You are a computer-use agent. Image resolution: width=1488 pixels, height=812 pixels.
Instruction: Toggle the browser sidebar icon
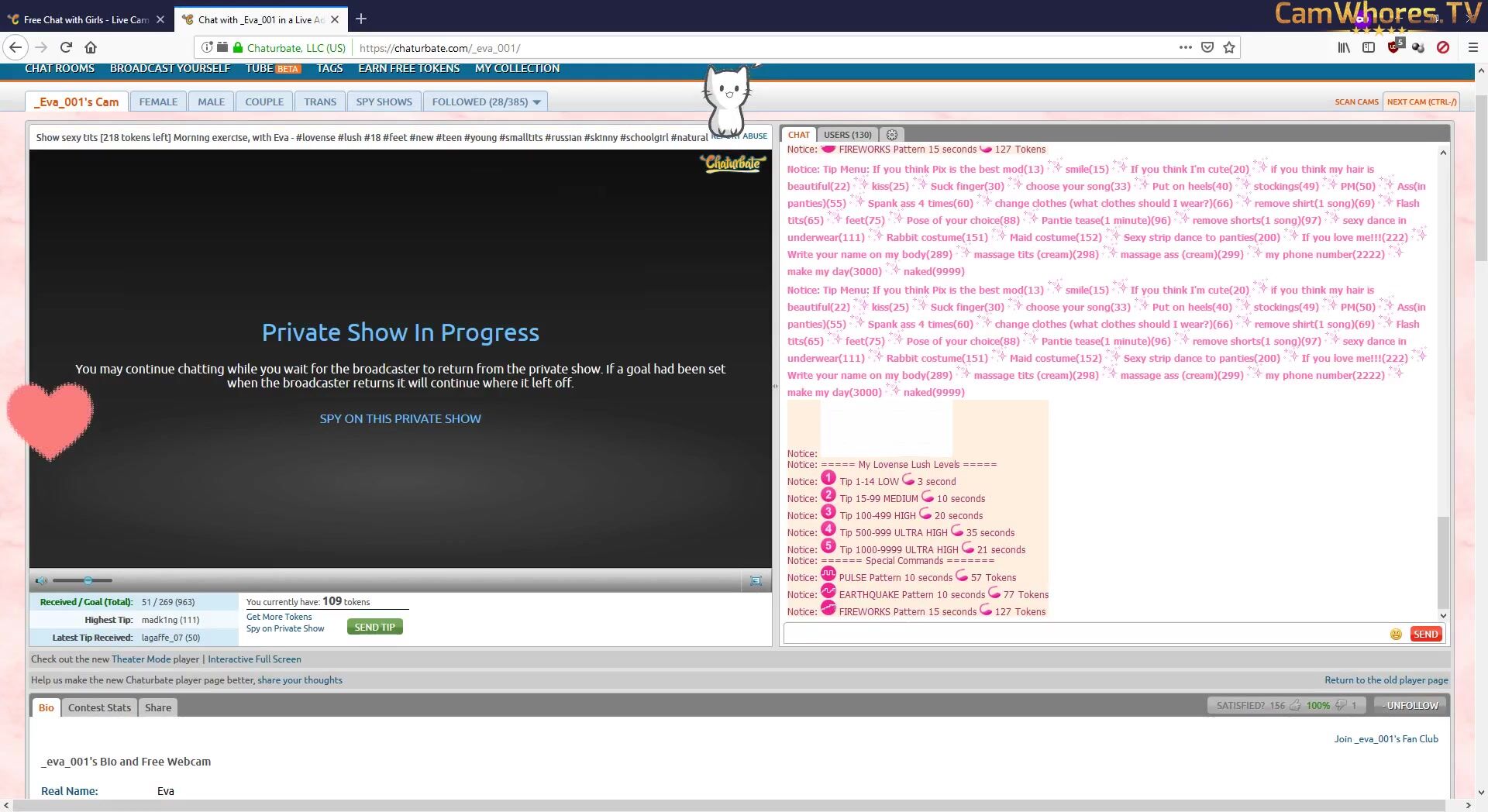1369,47
